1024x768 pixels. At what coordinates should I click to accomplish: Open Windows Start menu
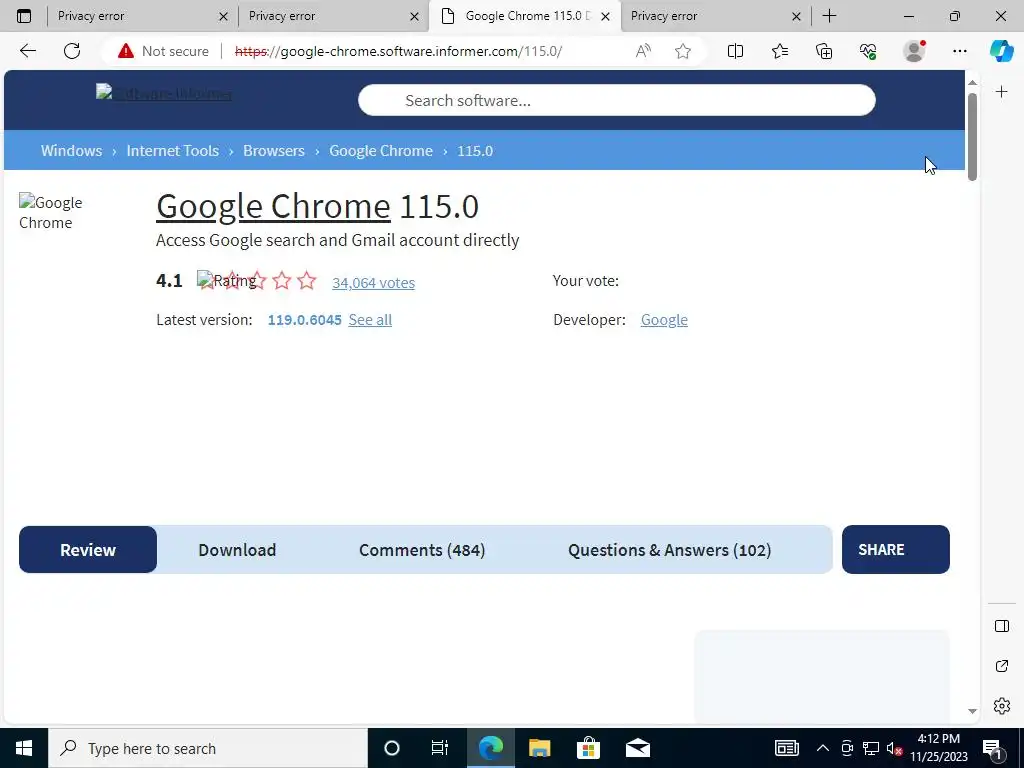(24, 748)
